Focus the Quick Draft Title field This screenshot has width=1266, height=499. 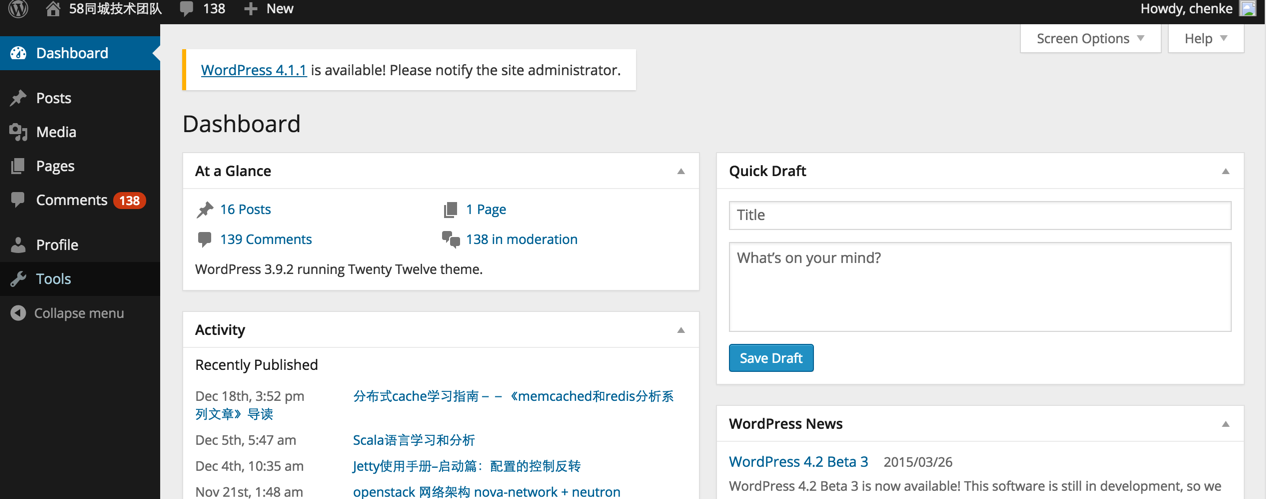(x=980, y=215)
